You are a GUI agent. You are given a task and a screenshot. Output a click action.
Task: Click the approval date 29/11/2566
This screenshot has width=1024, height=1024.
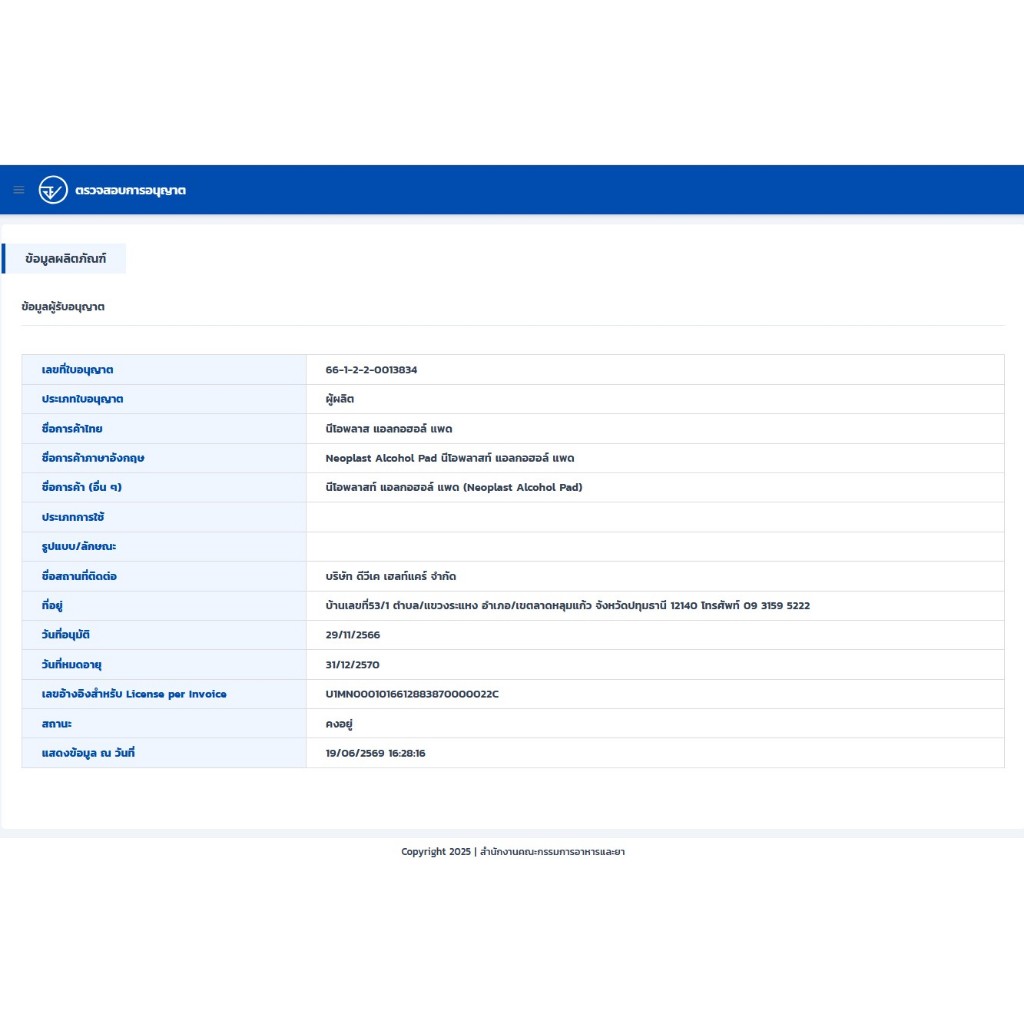point(353,635)
